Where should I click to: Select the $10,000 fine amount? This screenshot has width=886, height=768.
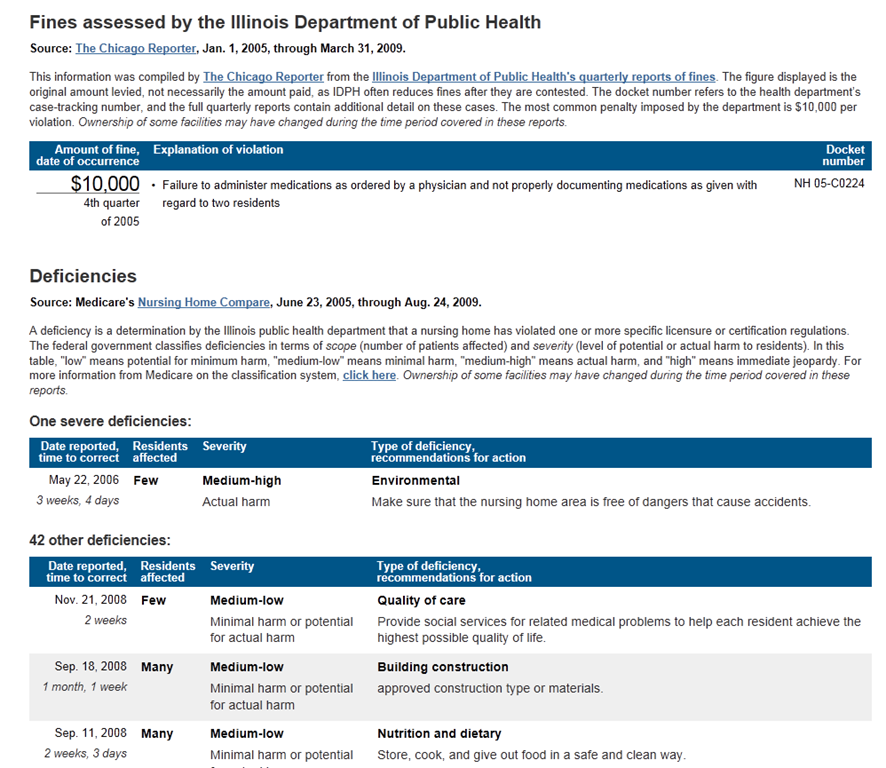(x=105, y=184)
